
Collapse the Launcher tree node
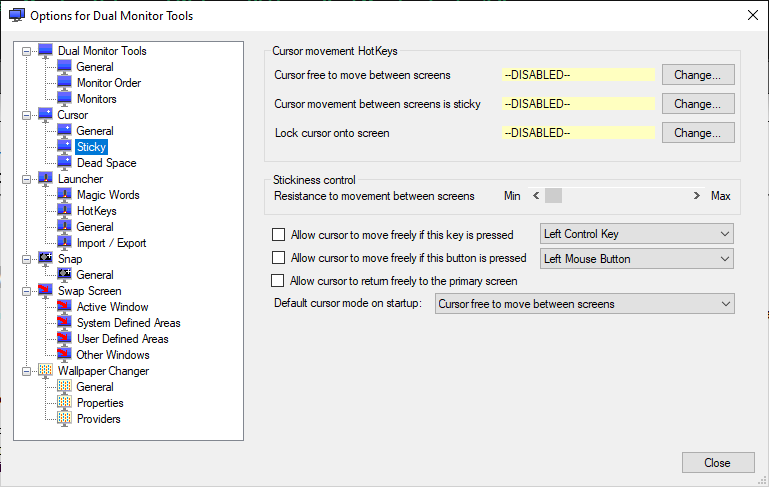(x=26, y=179)
